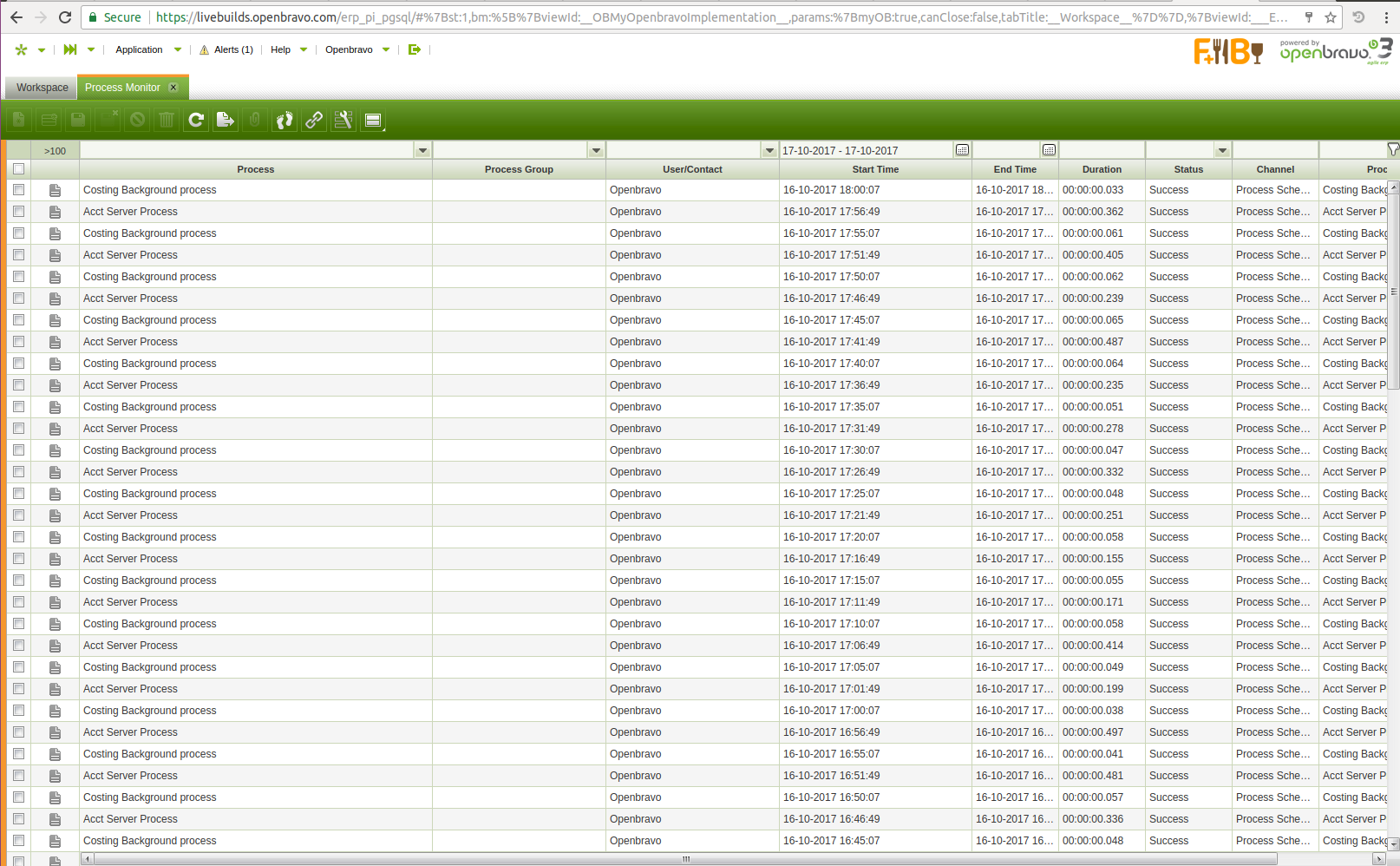Expand the User/Contact filter dropdown
The image size is (1400, 866).
tap(769, 150)
